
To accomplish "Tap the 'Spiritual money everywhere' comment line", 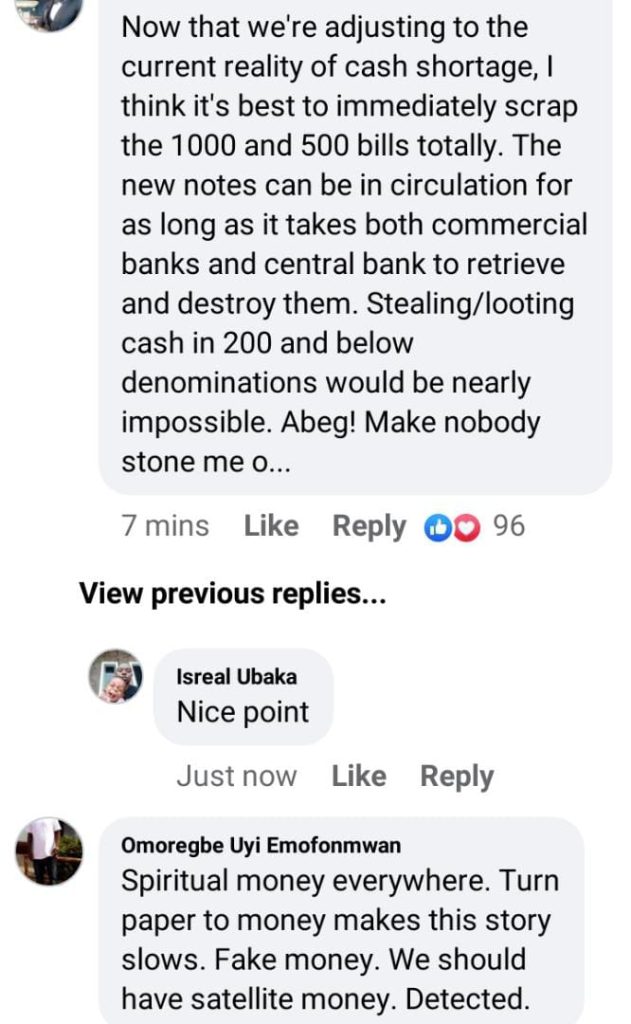I will coord(340,882).
